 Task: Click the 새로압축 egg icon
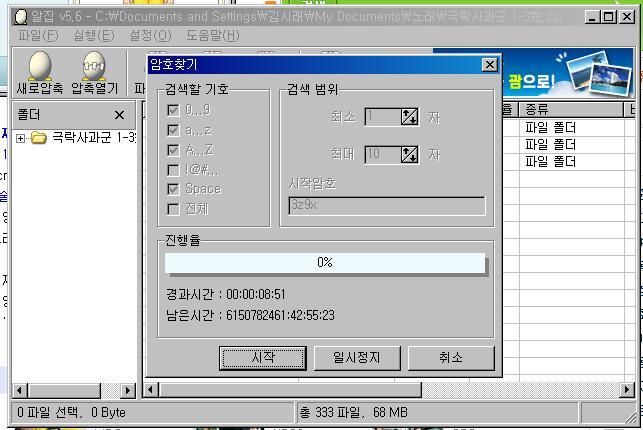(x=40, y=66)
